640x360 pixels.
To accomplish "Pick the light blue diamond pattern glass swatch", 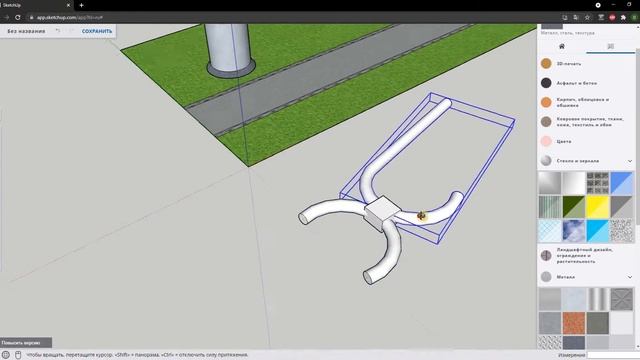I will [550, 231].
